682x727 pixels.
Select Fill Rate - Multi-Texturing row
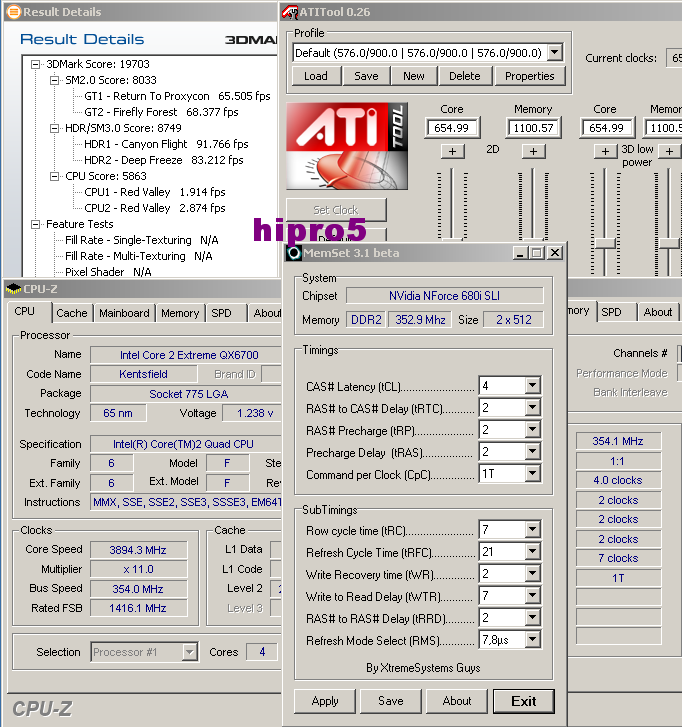(x=139, y=256)
